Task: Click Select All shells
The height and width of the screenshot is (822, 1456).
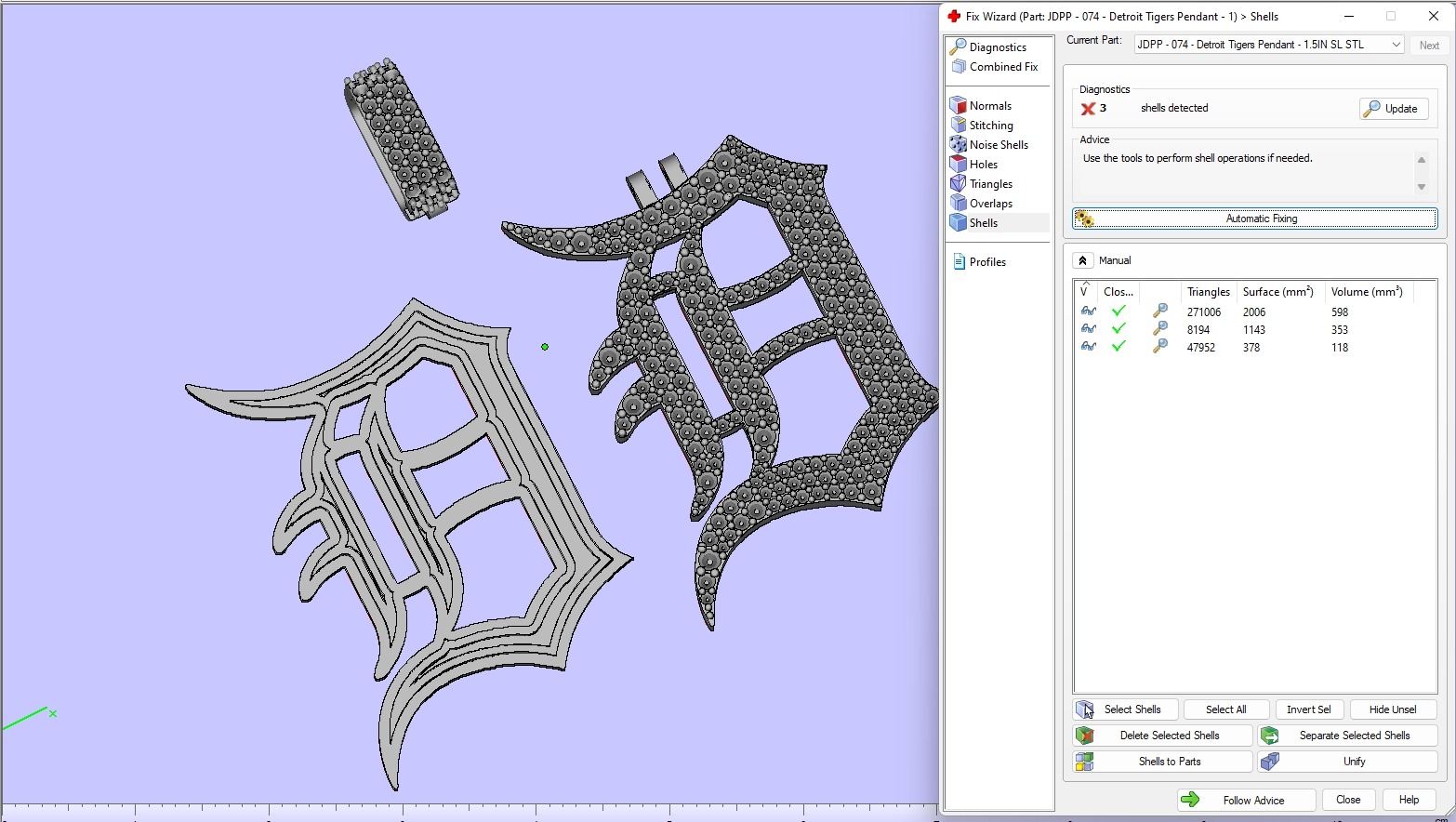Action: point(1225,709)
